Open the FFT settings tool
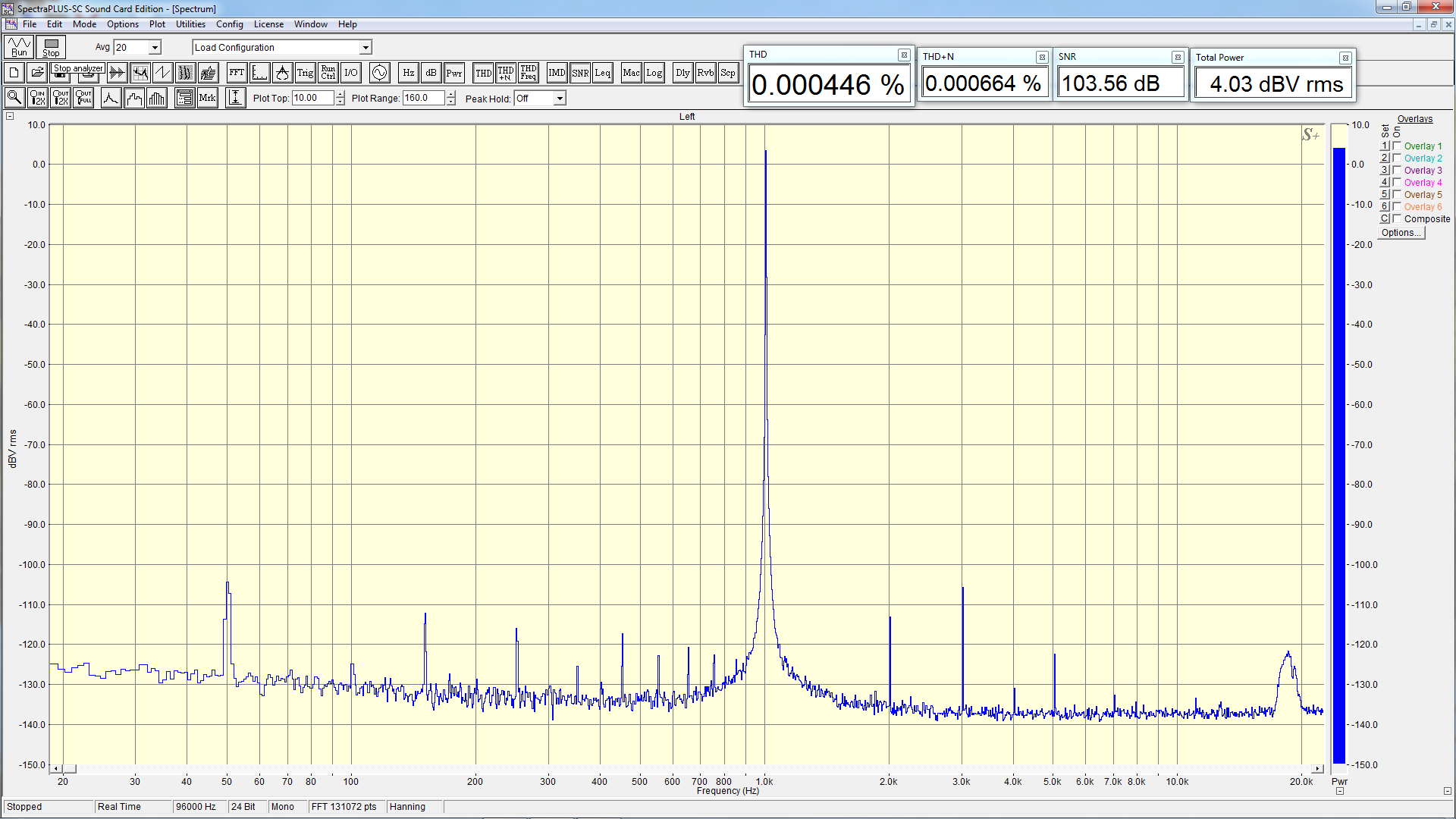The image size is (1456, 819). point(237,74)
